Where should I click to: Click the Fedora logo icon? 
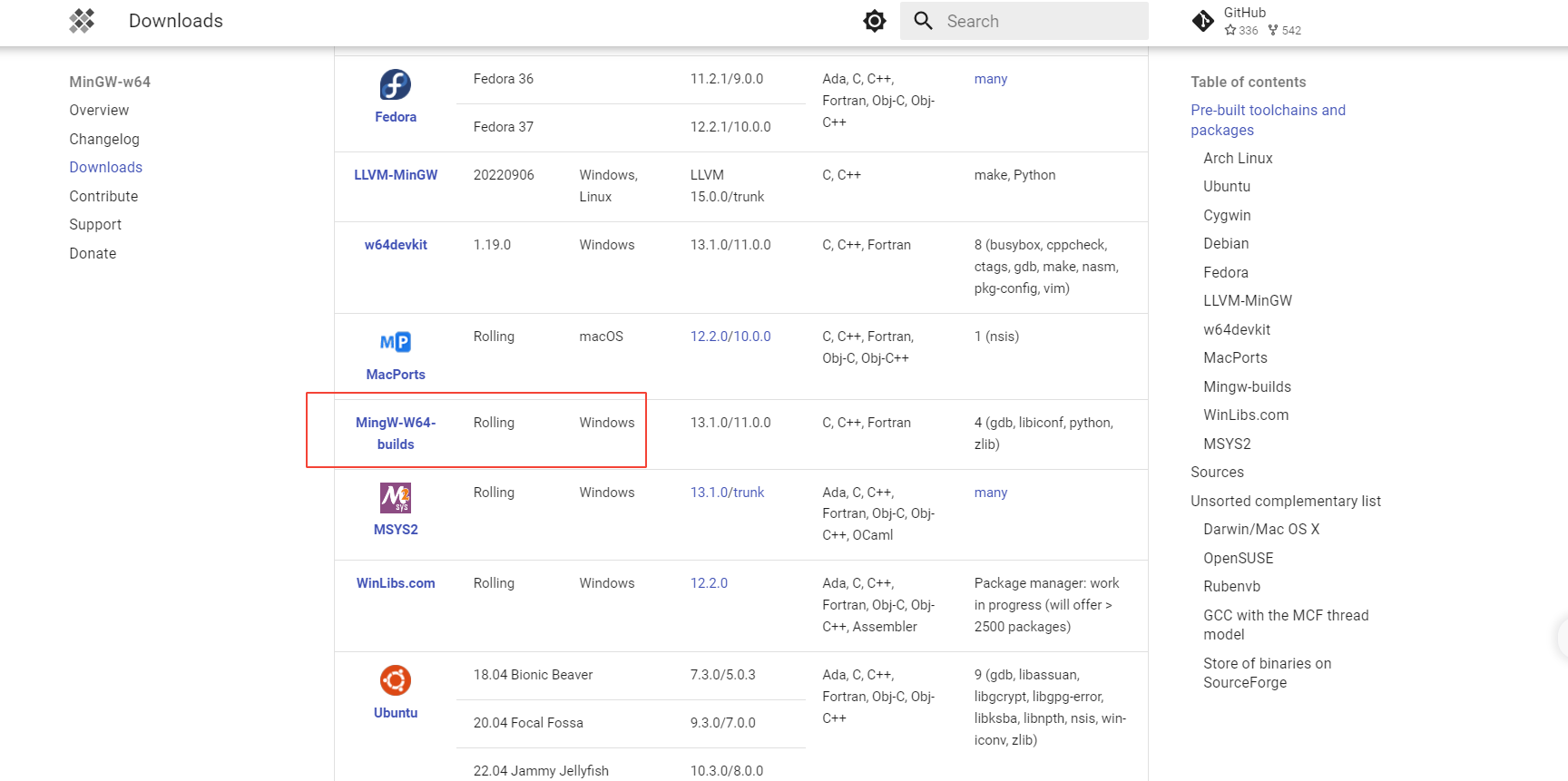click(396, 84)
